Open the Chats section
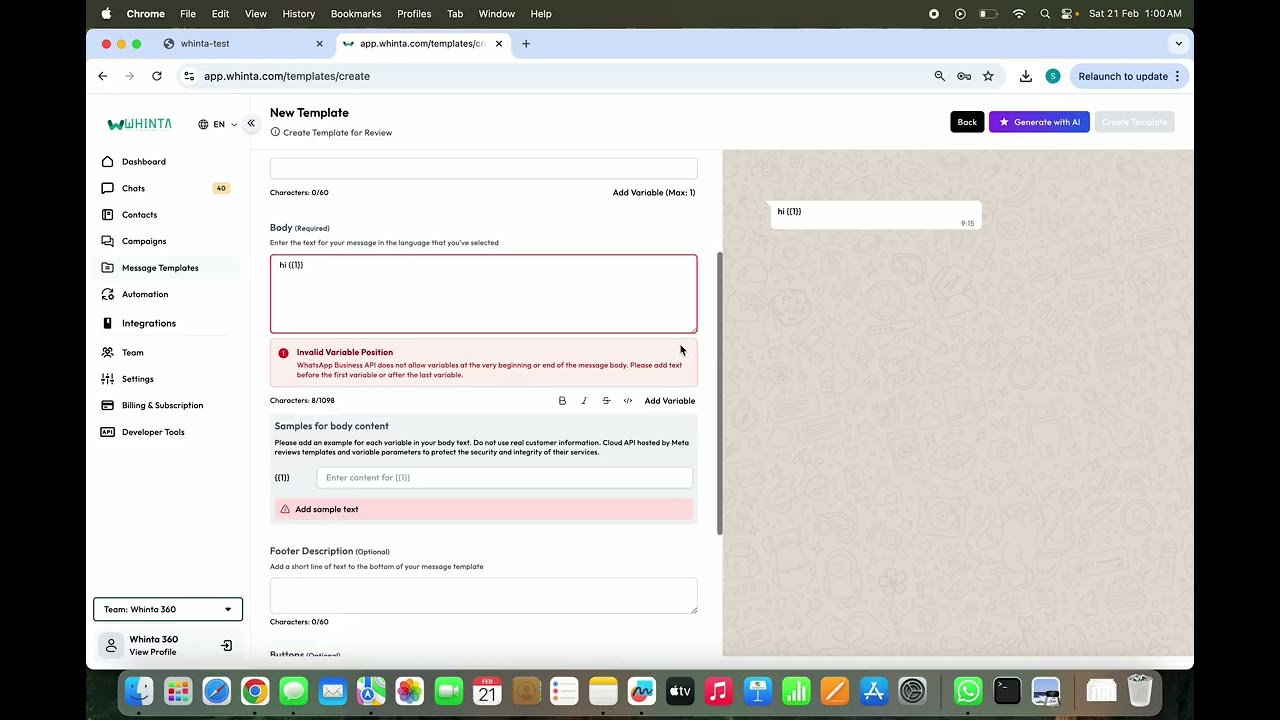This screenshot has width=1280, height=720. click(x=133, y=188)
